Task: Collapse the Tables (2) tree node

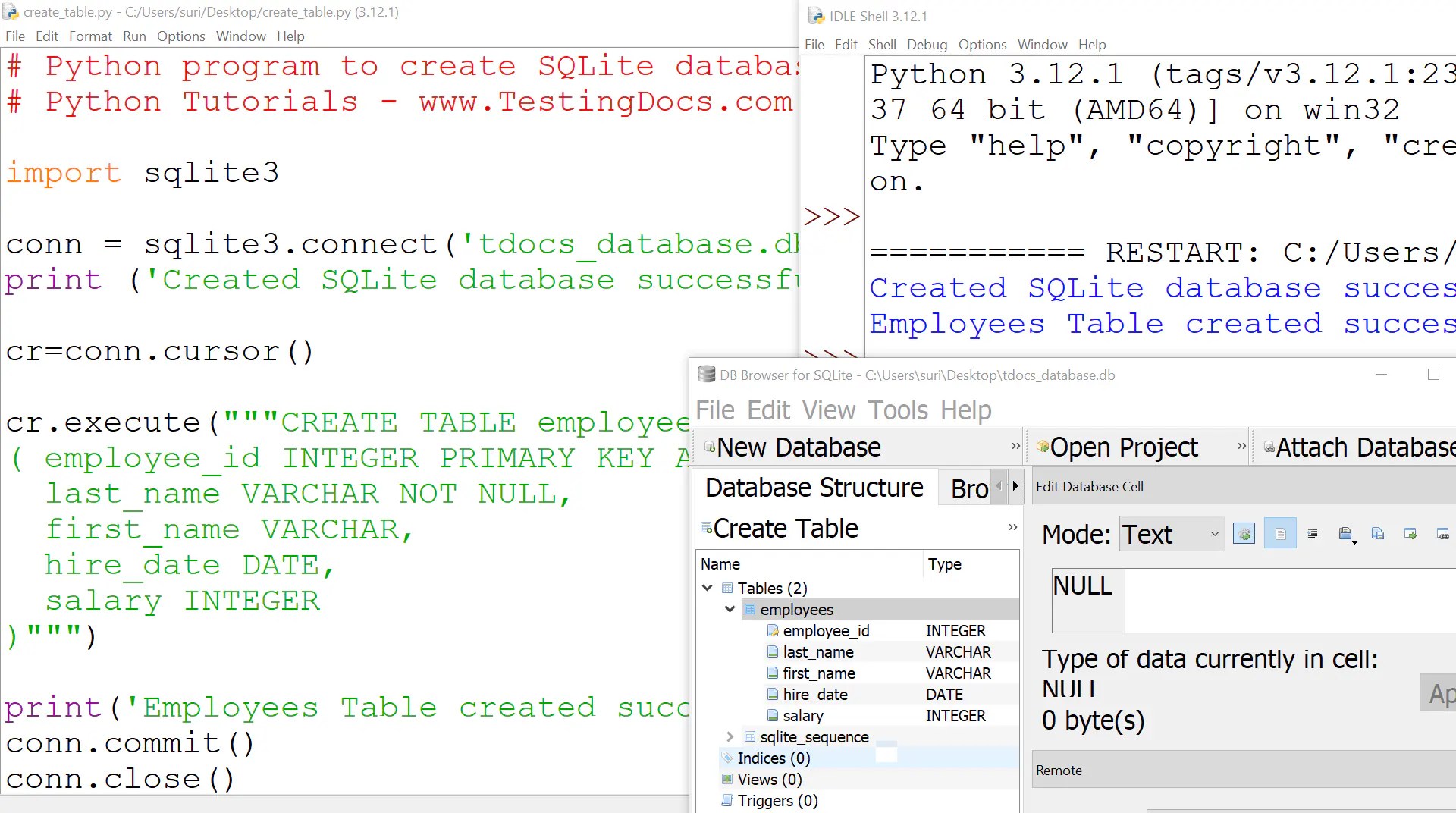Action: tap(708, 588)
